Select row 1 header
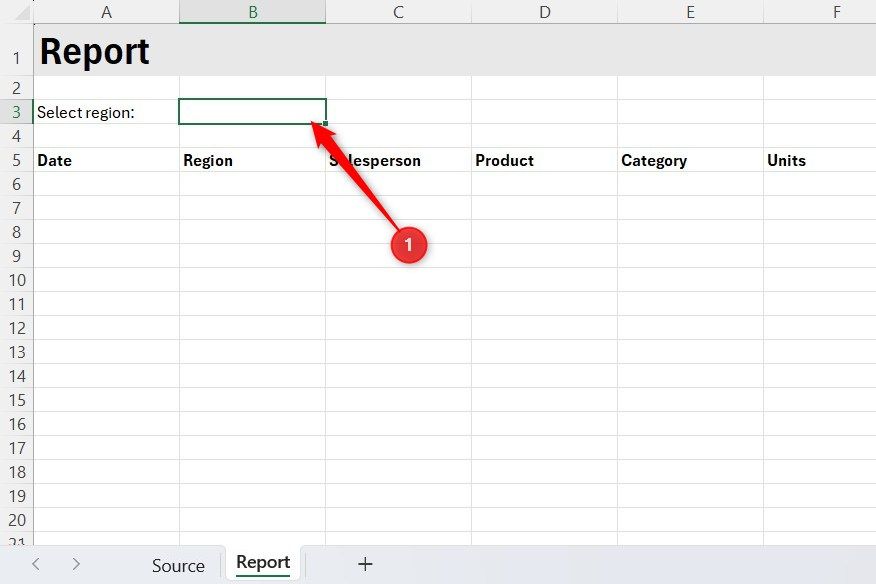The width and height of the screenshot is (876, 584). 17,50
